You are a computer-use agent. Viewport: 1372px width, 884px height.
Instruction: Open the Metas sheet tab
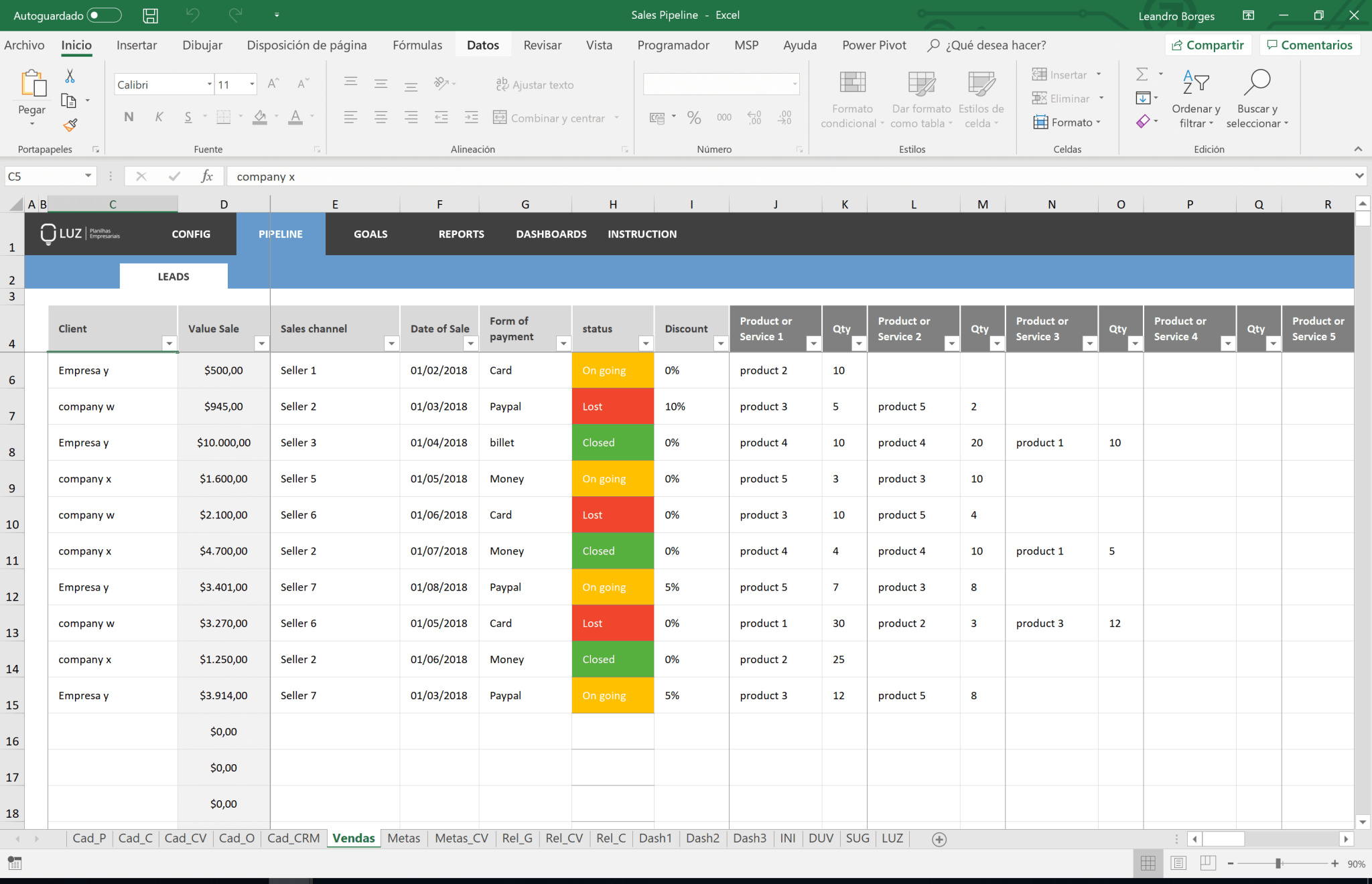[403, 838]
